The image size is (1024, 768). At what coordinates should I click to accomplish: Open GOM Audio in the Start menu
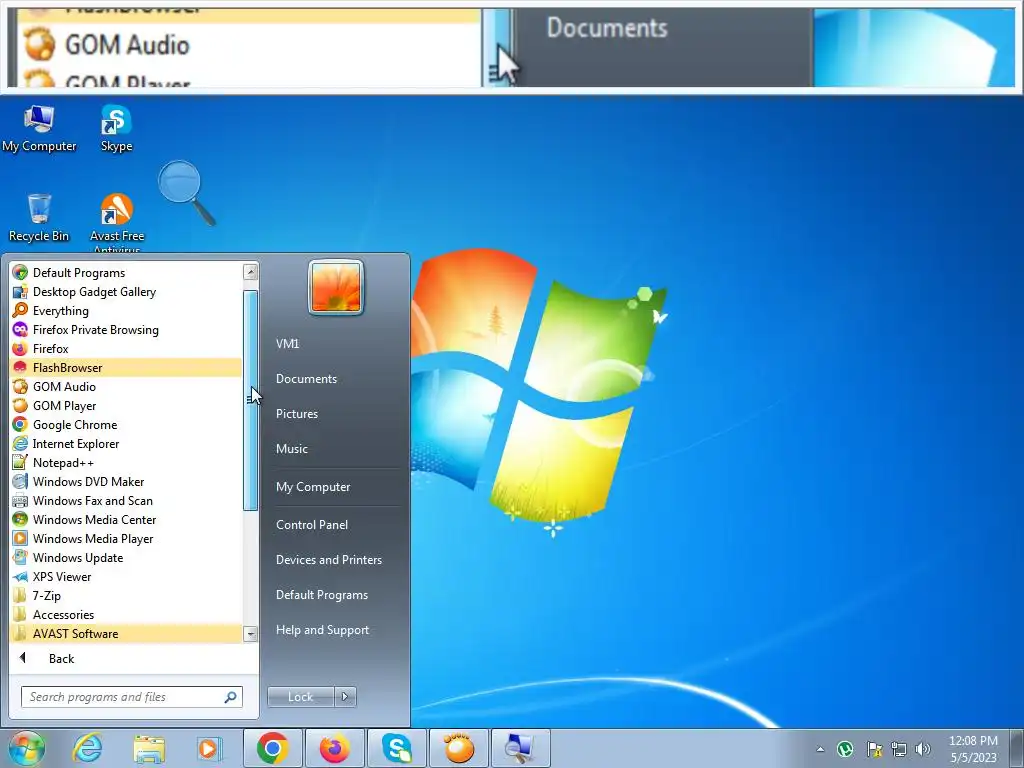[126, 387]
